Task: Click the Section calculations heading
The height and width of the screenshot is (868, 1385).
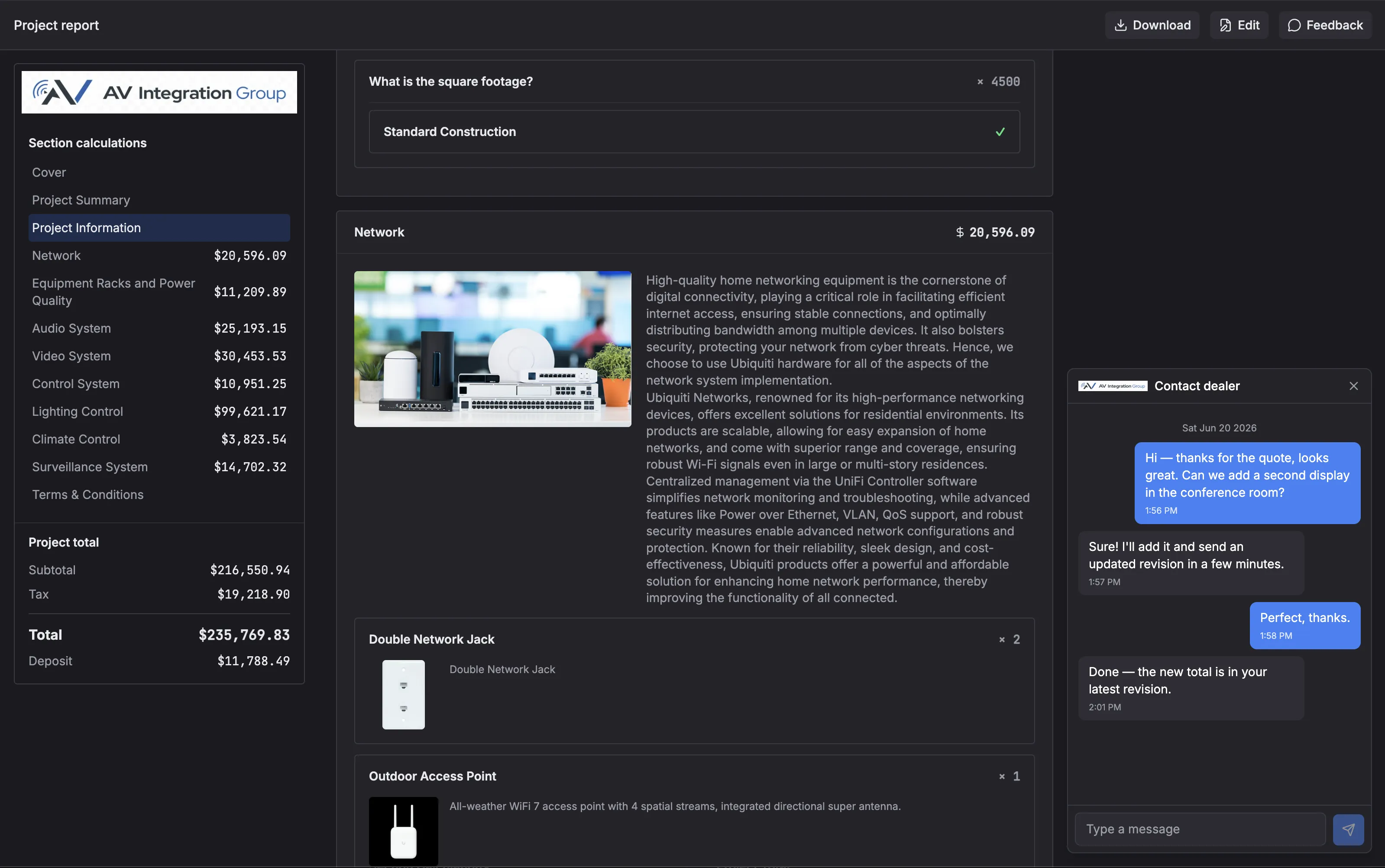Action: point(87,143)
